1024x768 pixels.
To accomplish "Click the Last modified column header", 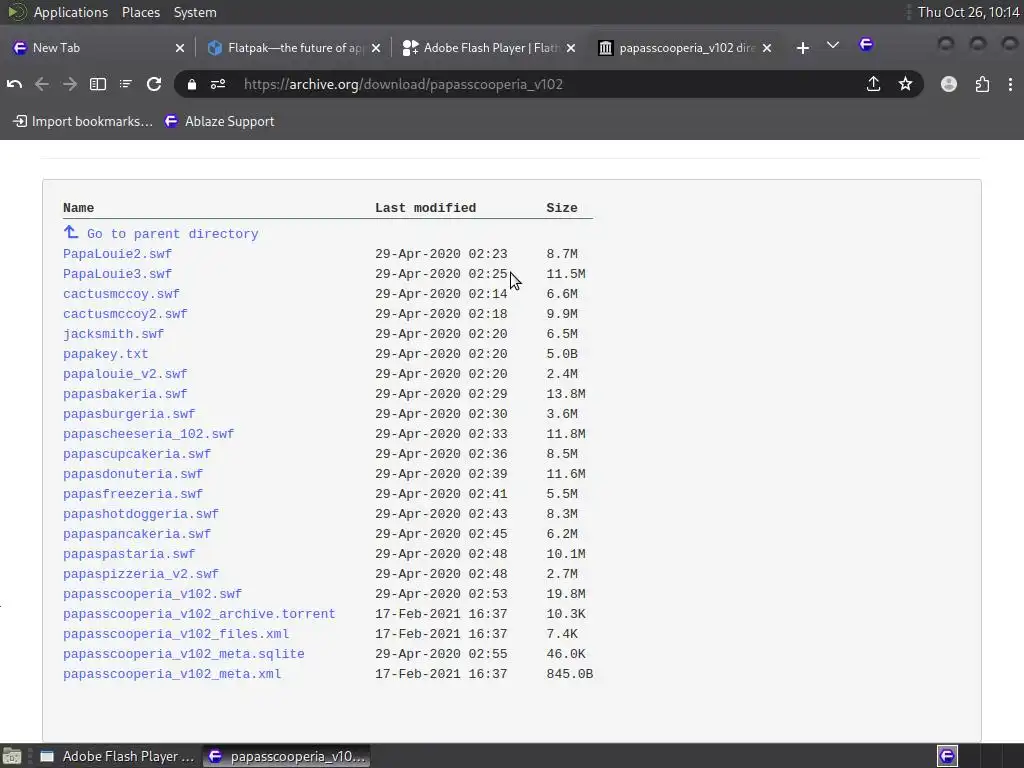I will tap(425, 208).
